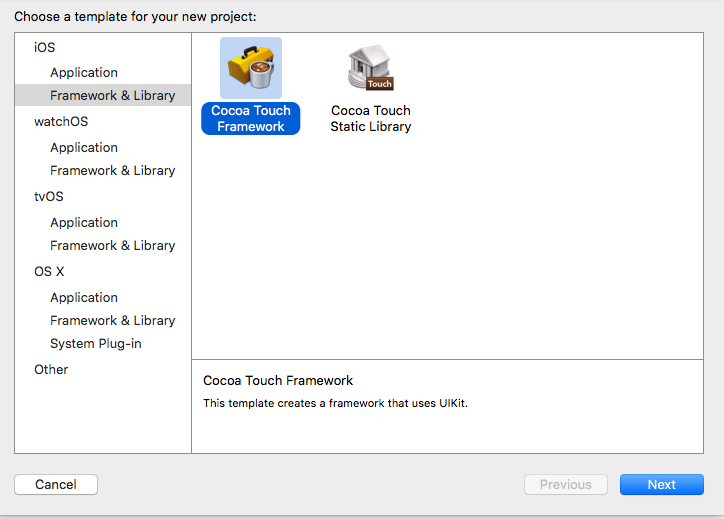Select the iOS section header
Viewport: 724px width, 519px height.
45,47
